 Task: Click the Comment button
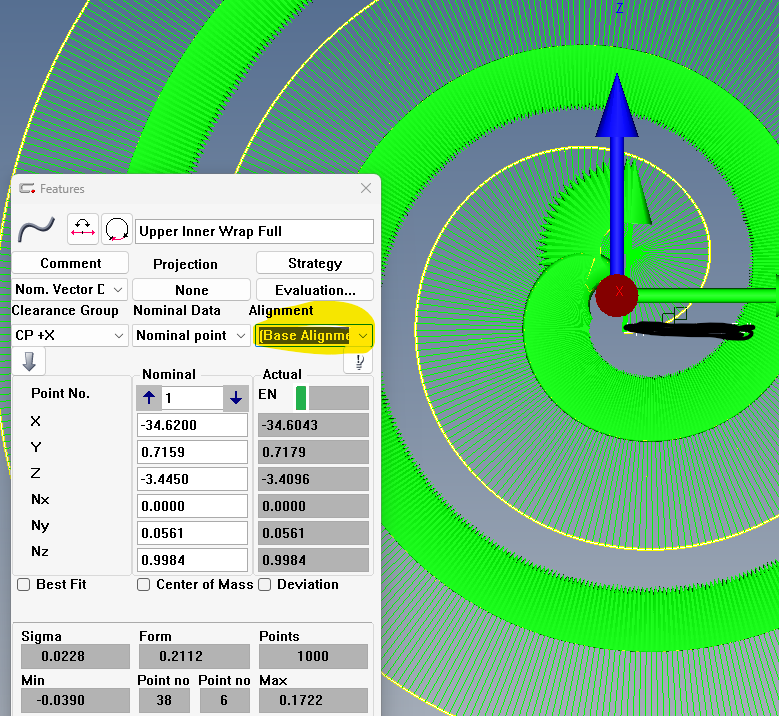tap(70, 263)
